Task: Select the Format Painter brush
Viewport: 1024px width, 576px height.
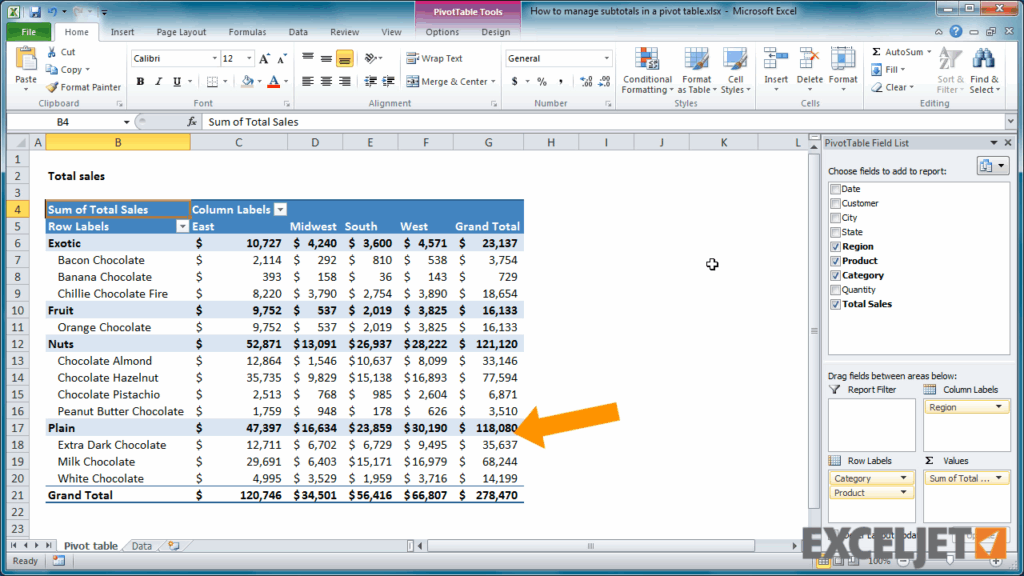Action: [52, 87]
